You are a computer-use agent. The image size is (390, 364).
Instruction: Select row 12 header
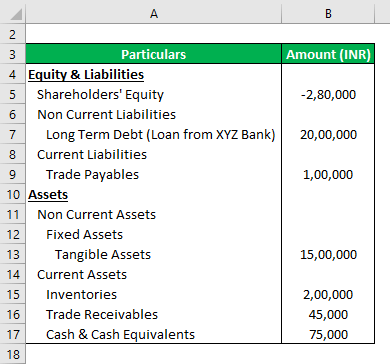pyautogui.click(x=12, y=234)
